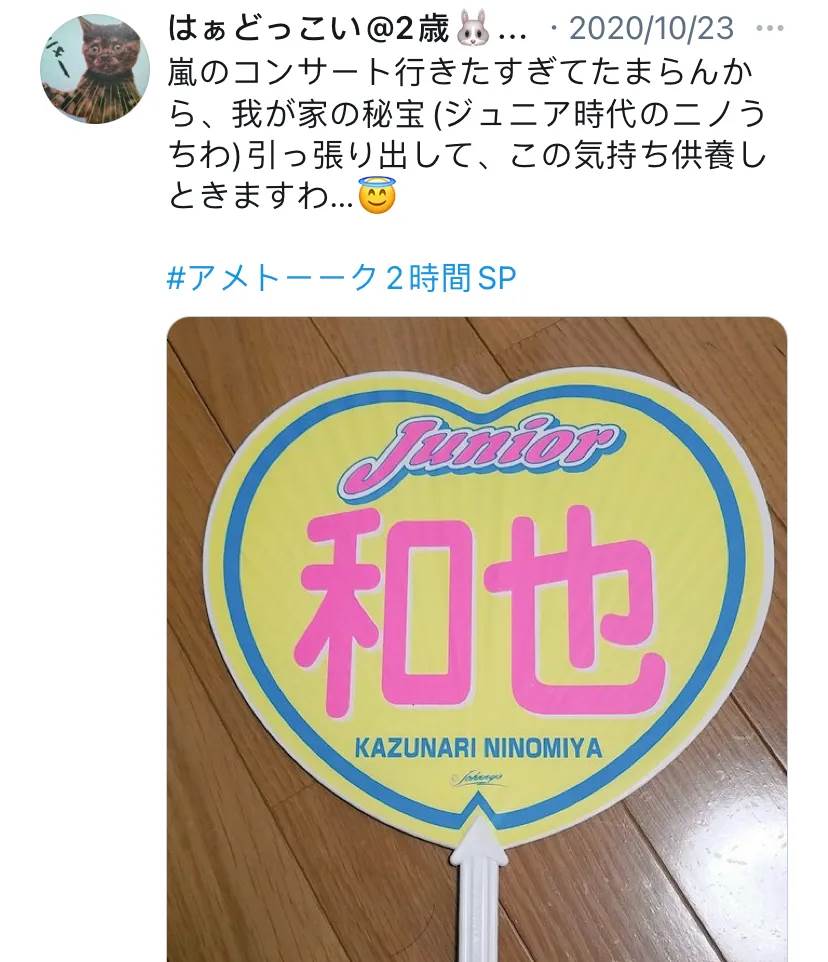Click the tweet line starting 嵐のコンサート

(x=460, y=72)
